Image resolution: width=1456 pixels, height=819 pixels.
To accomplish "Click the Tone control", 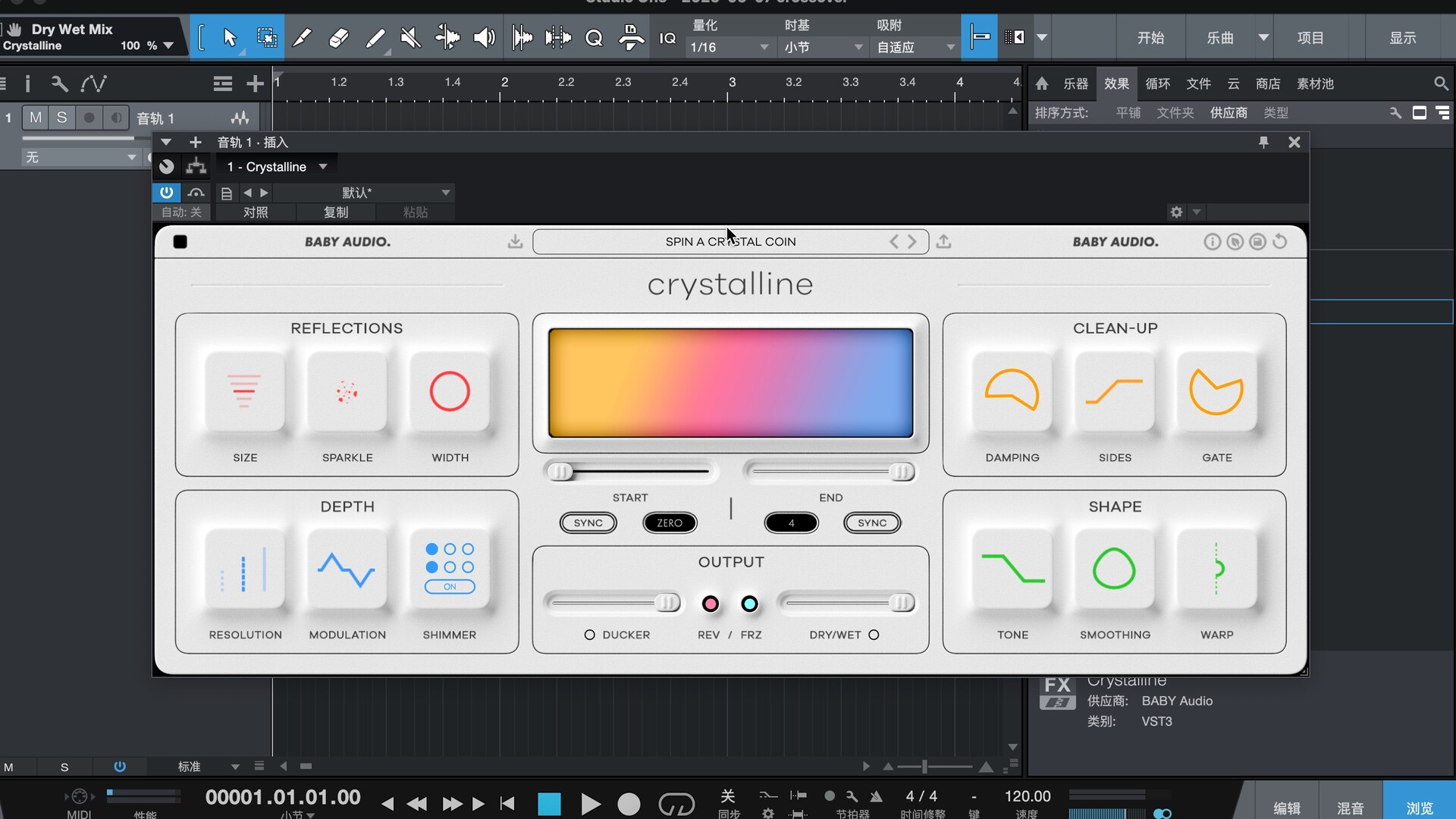I will pyautogui.click(x=1012, y=570).
